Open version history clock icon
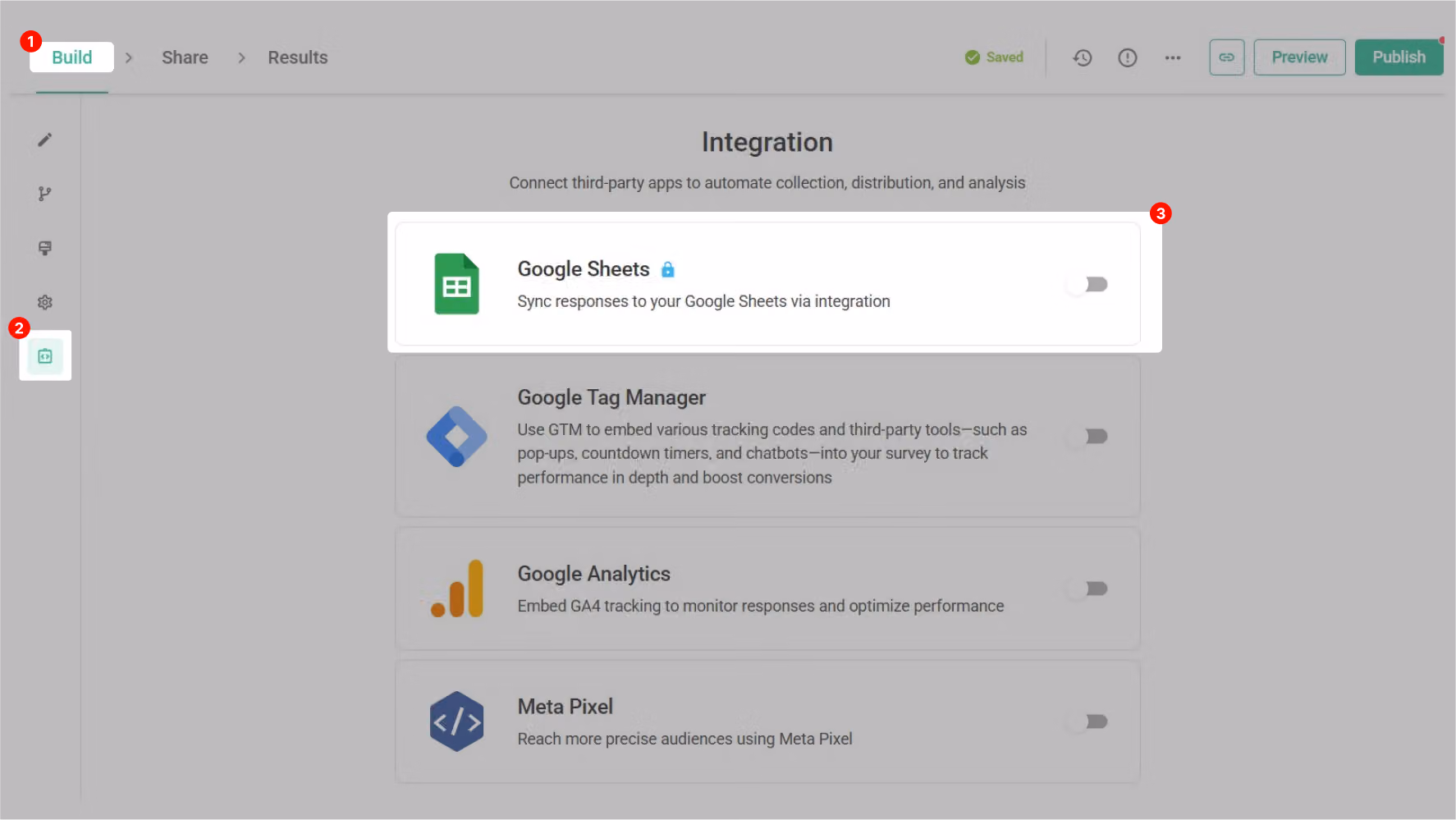Image resolution: width=1456 pixels, height=820 pixels. [x=1083, y=57]
